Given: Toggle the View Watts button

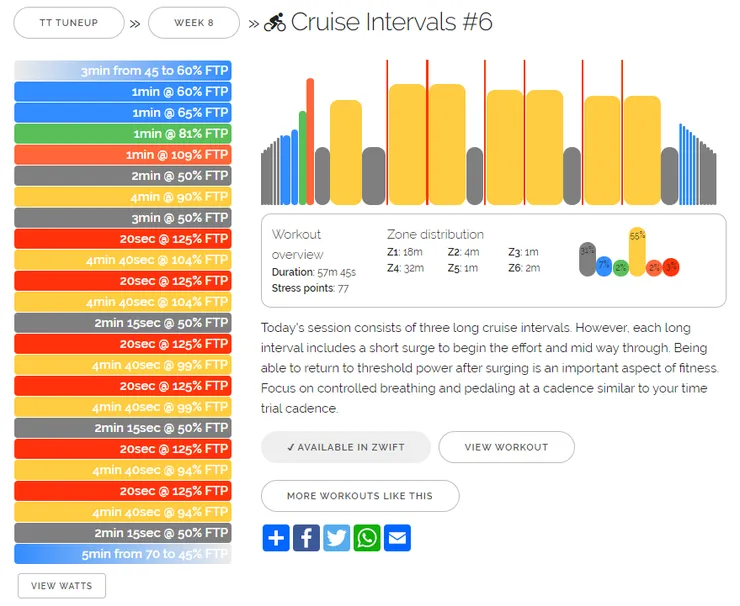Looking at the screenshot, I should coord(62,586).
